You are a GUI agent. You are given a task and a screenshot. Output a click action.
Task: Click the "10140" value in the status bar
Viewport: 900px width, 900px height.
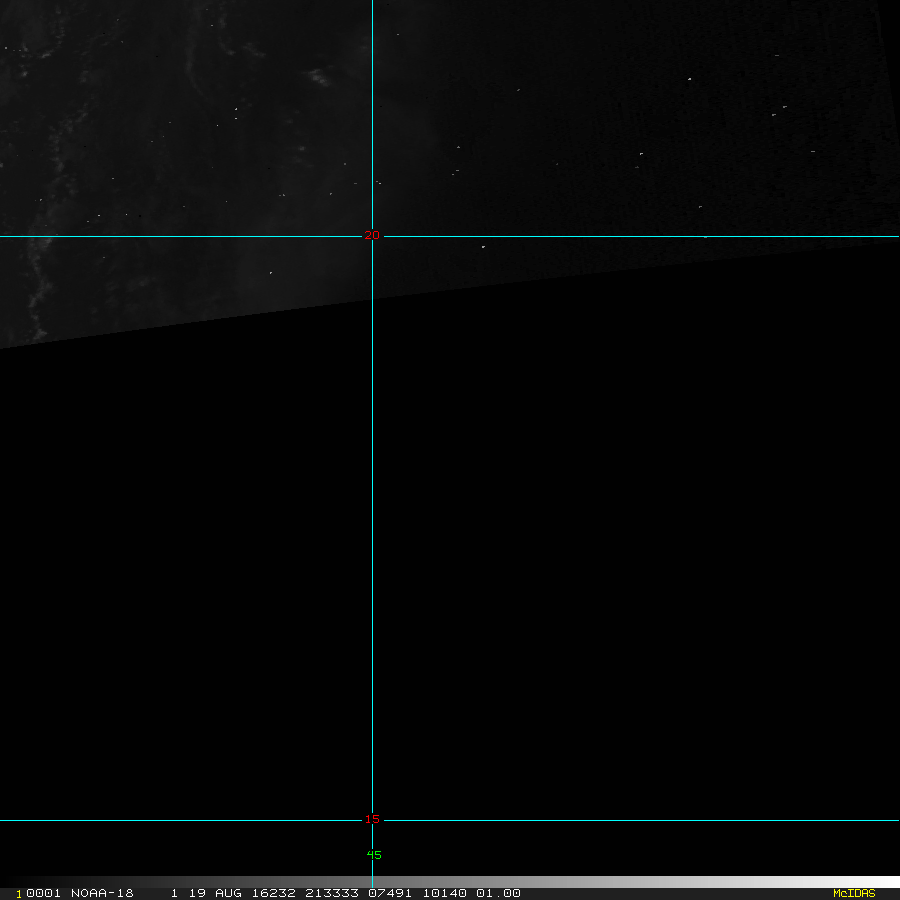click(x=445, y=893)
